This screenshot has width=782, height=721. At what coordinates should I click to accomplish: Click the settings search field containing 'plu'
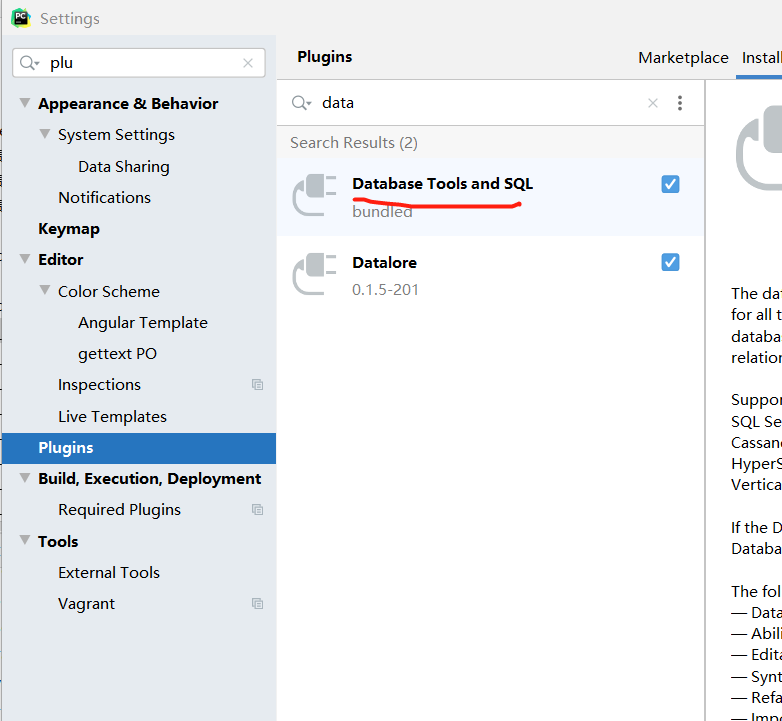coord(139,63)
